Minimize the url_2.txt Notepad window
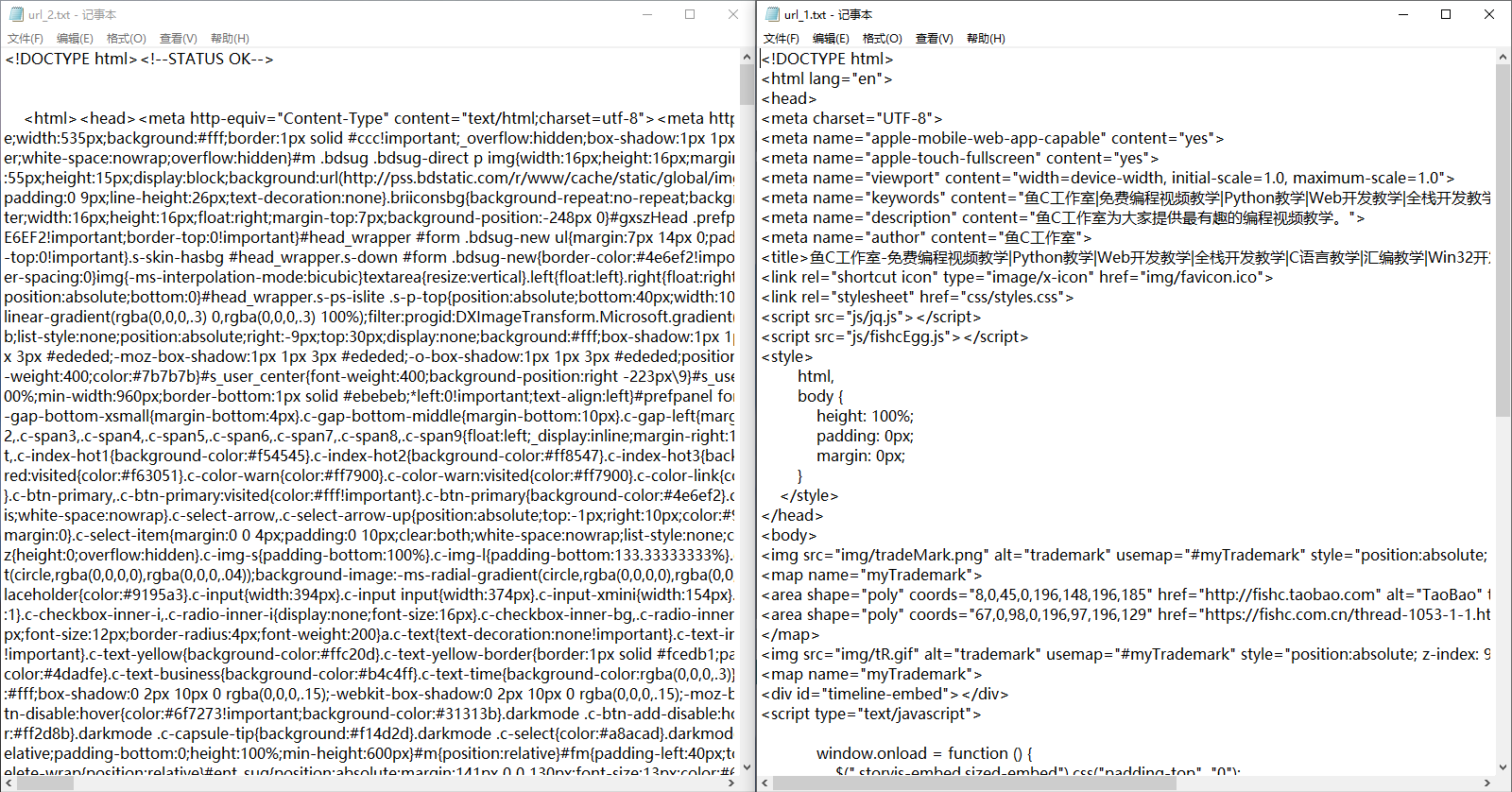 tap(647, 14)
